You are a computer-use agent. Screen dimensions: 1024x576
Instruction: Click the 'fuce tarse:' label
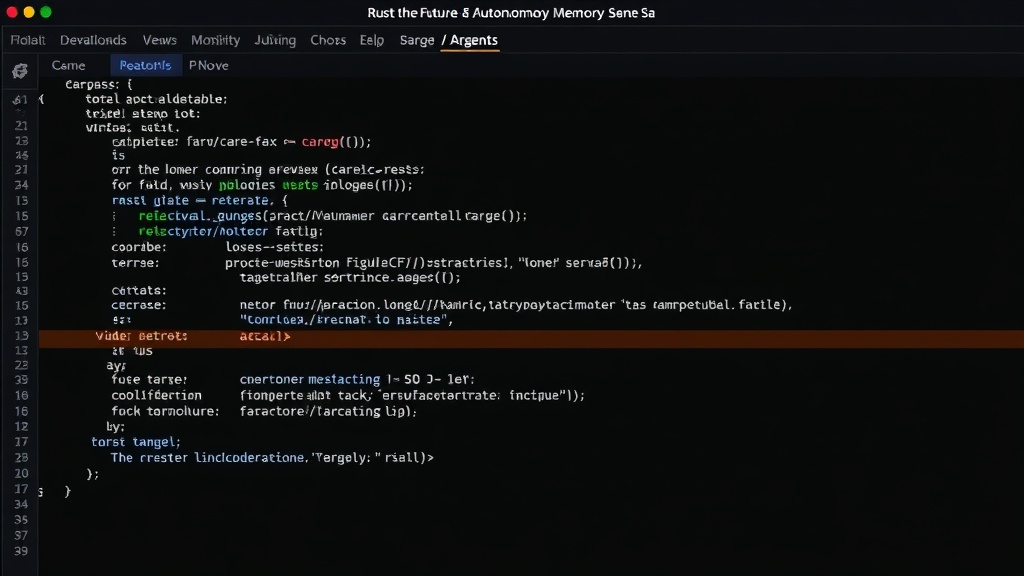click(149, 379)
